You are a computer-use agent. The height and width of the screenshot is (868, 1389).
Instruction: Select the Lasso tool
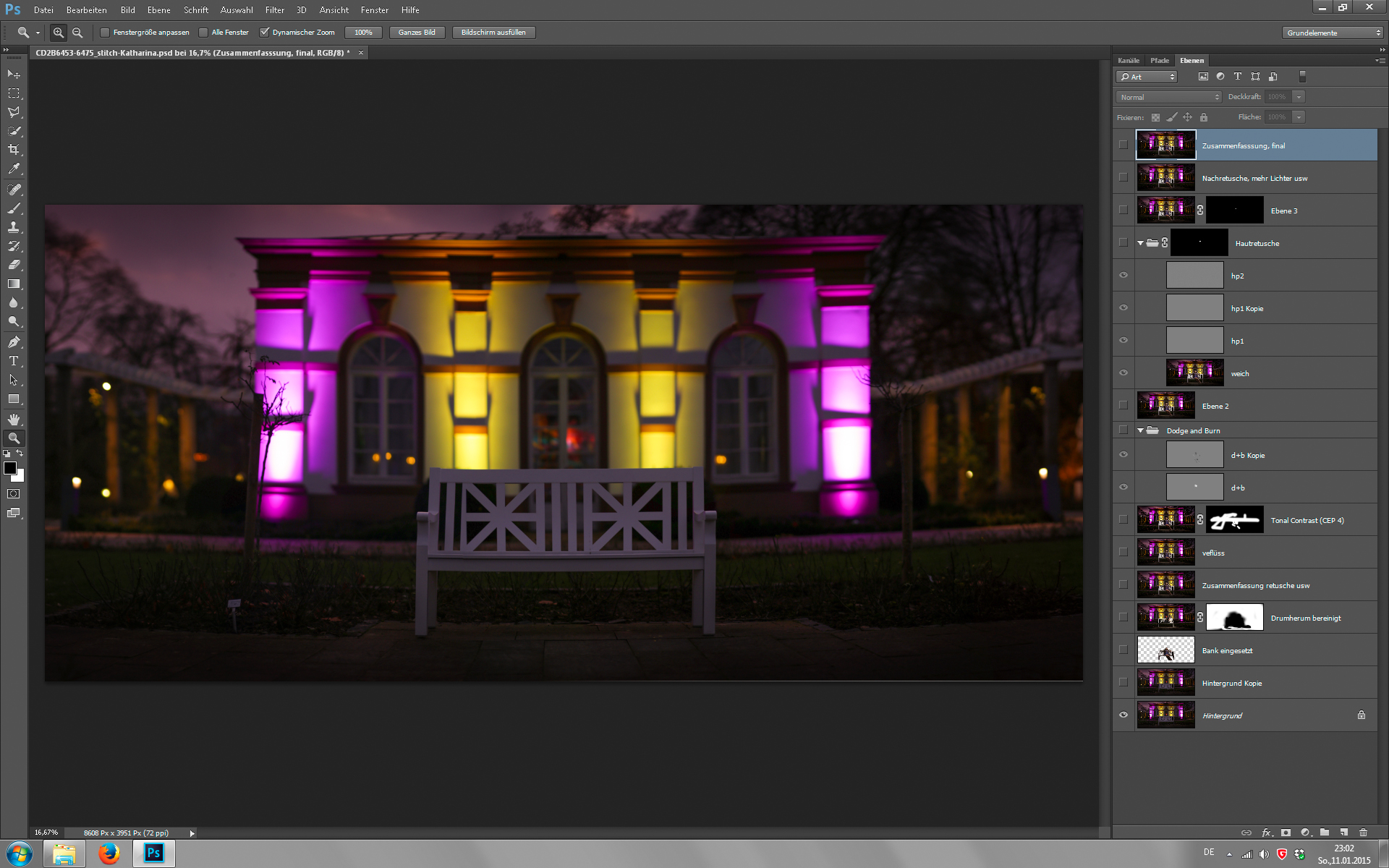(x=14, y=112)
